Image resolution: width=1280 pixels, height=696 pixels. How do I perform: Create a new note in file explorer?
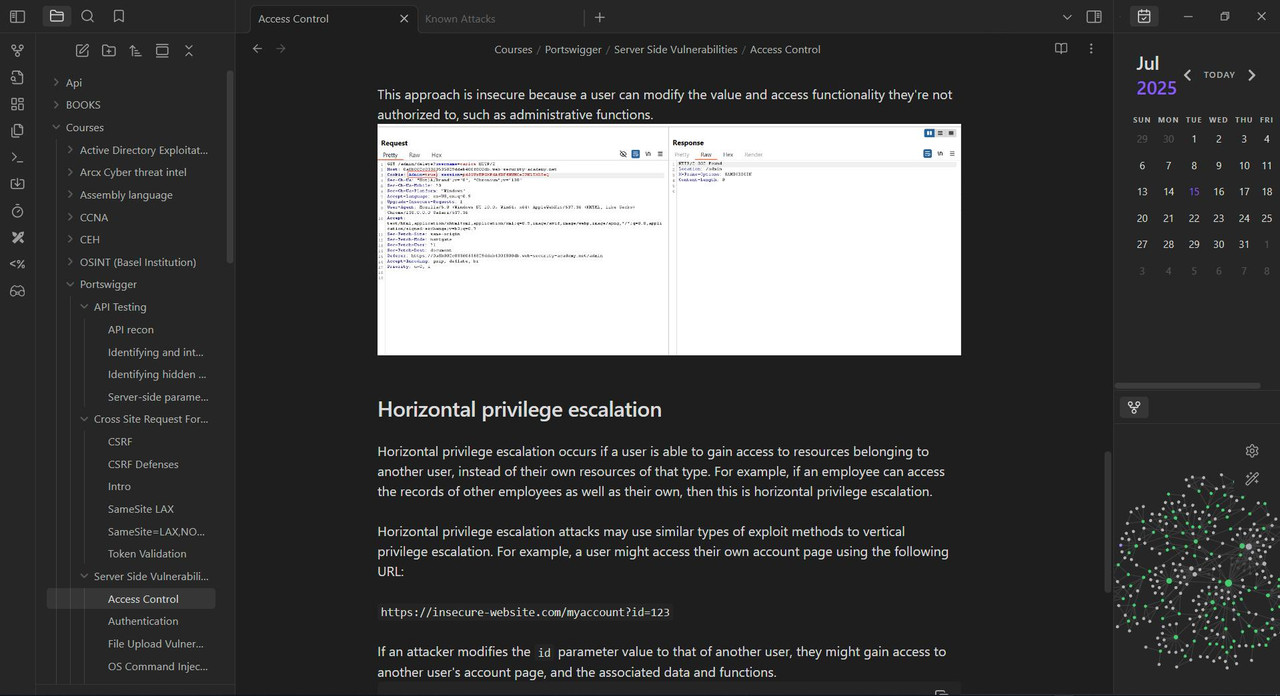82,50
